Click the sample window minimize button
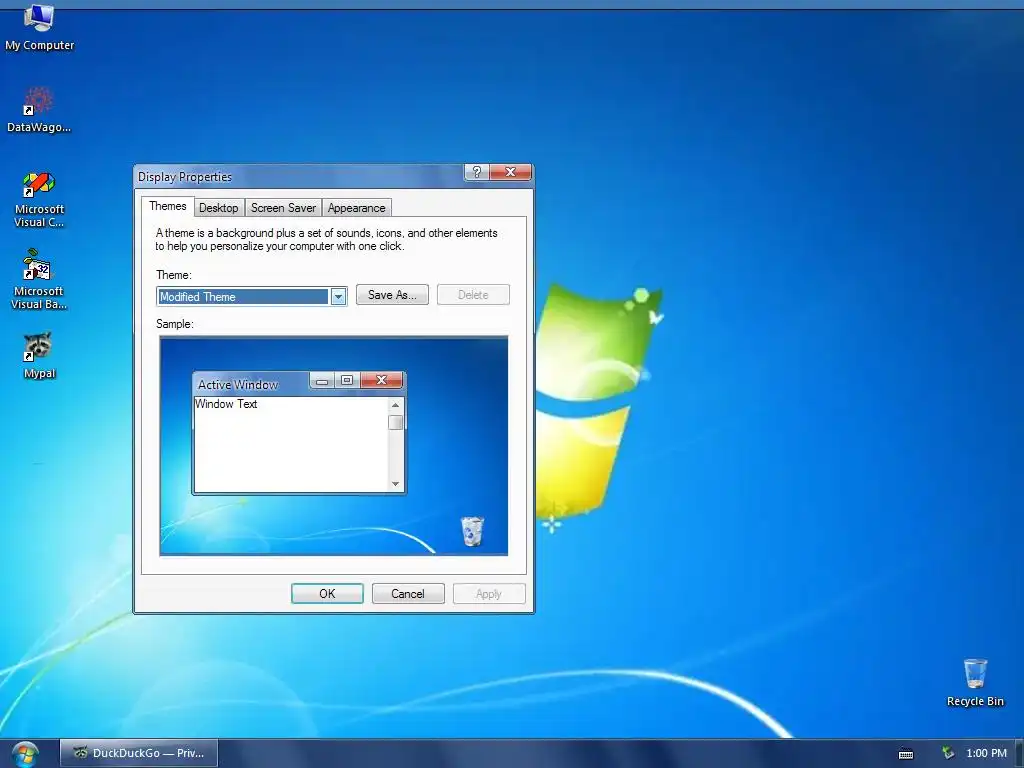 click(322, 381)
